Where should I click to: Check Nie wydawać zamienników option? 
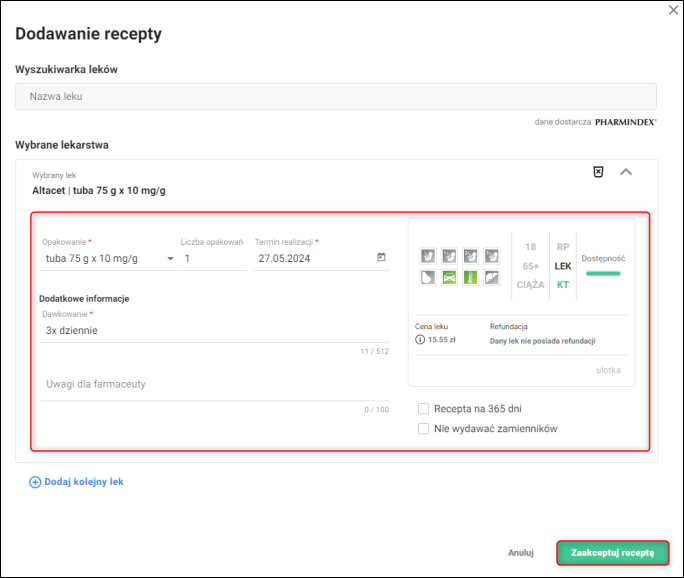tap(424, 428)
